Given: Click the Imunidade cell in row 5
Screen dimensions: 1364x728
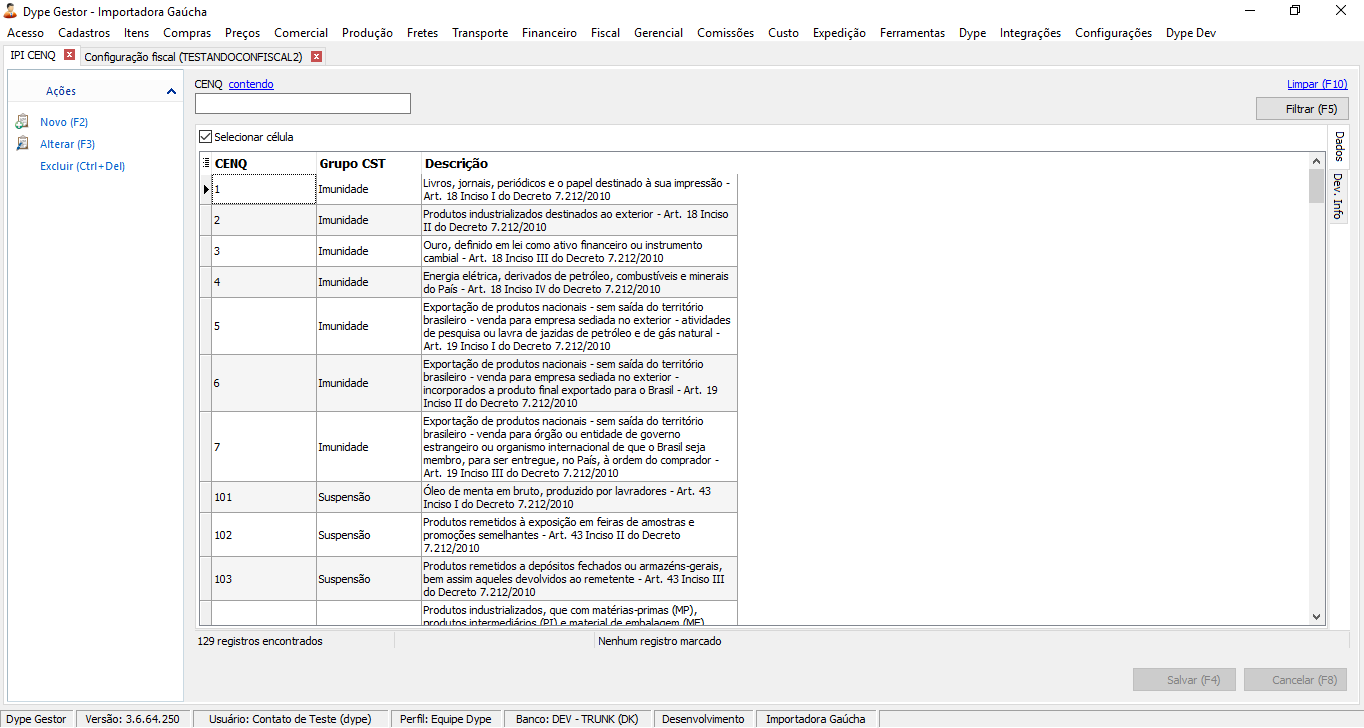Looking at the screenshot, I should click(x=368, y=326).
